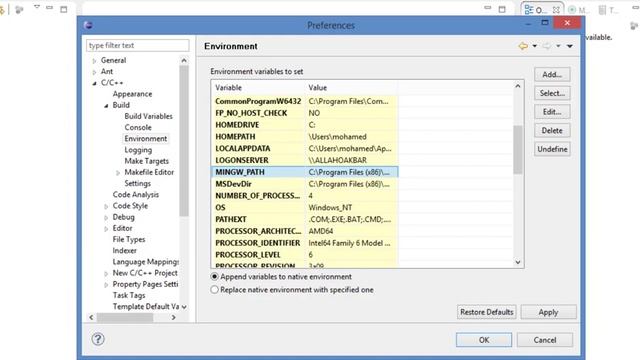Select Task Tags in the tree
Image resolution: width=640 pixels, height=360 pixels.
(129, 296)
